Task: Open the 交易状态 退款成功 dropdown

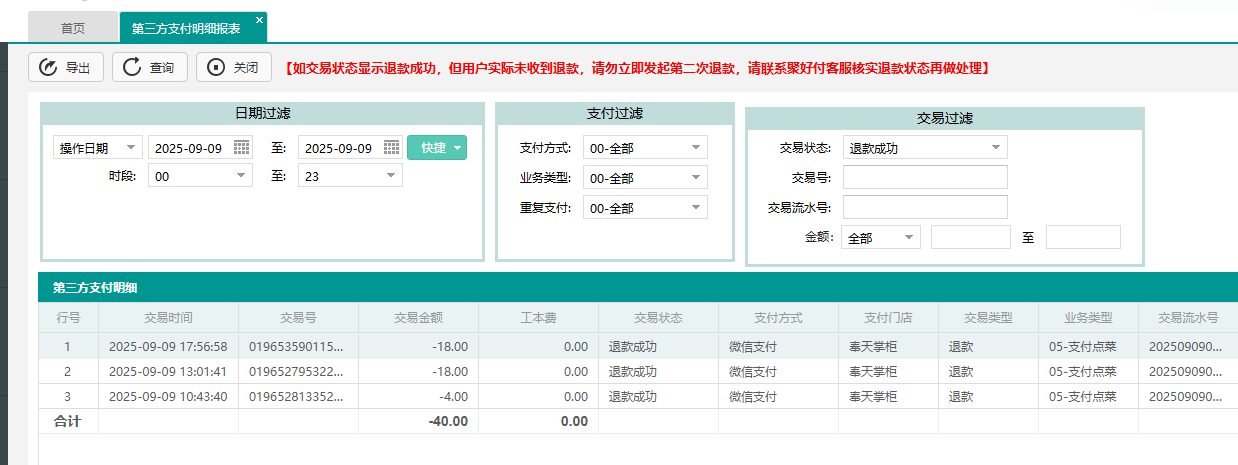Action: tap(996, 148)
